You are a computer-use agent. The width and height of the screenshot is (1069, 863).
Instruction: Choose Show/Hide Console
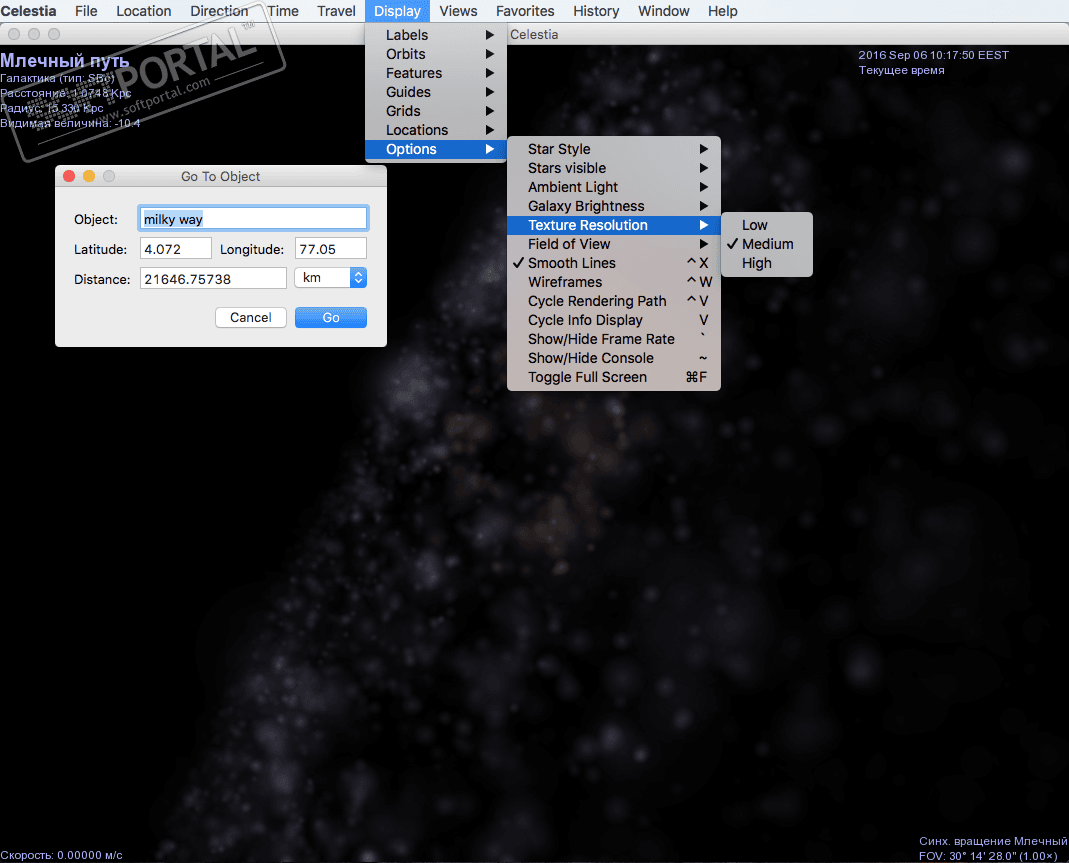tap(614, 359)
